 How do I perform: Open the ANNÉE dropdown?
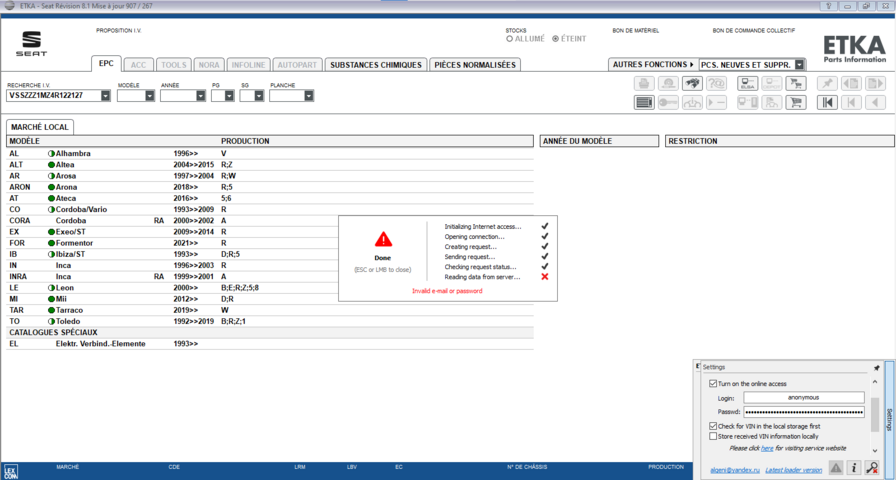(201, 96)
